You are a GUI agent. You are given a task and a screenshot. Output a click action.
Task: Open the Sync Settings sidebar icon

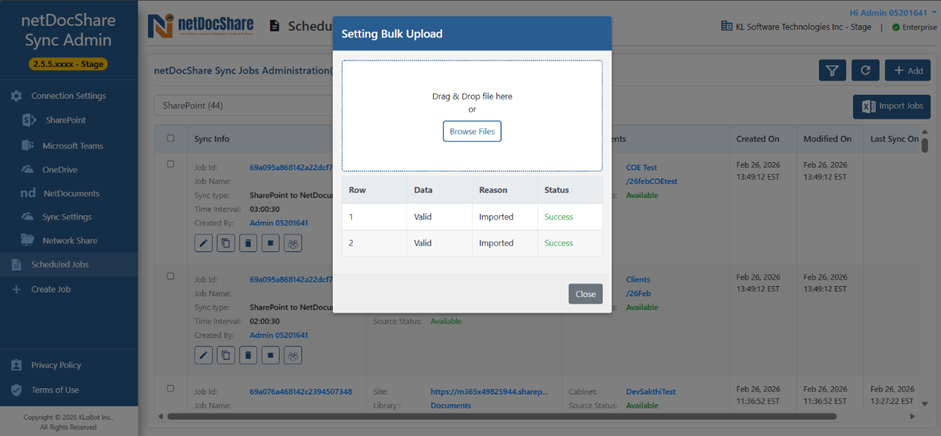[28, 217]
